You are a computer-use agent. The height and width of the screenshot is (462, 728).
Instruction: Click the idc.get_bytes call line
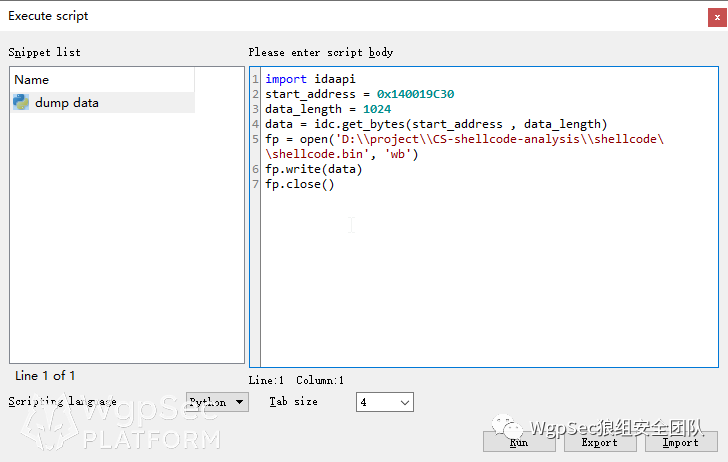[x=436, y=124]
